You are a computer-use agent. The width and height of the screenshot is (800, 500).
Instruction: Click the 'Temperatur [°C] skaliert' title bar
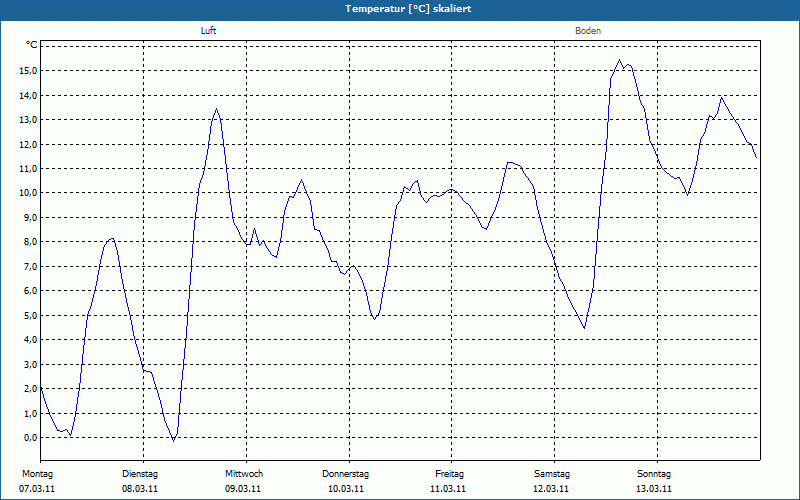(400, 9)
